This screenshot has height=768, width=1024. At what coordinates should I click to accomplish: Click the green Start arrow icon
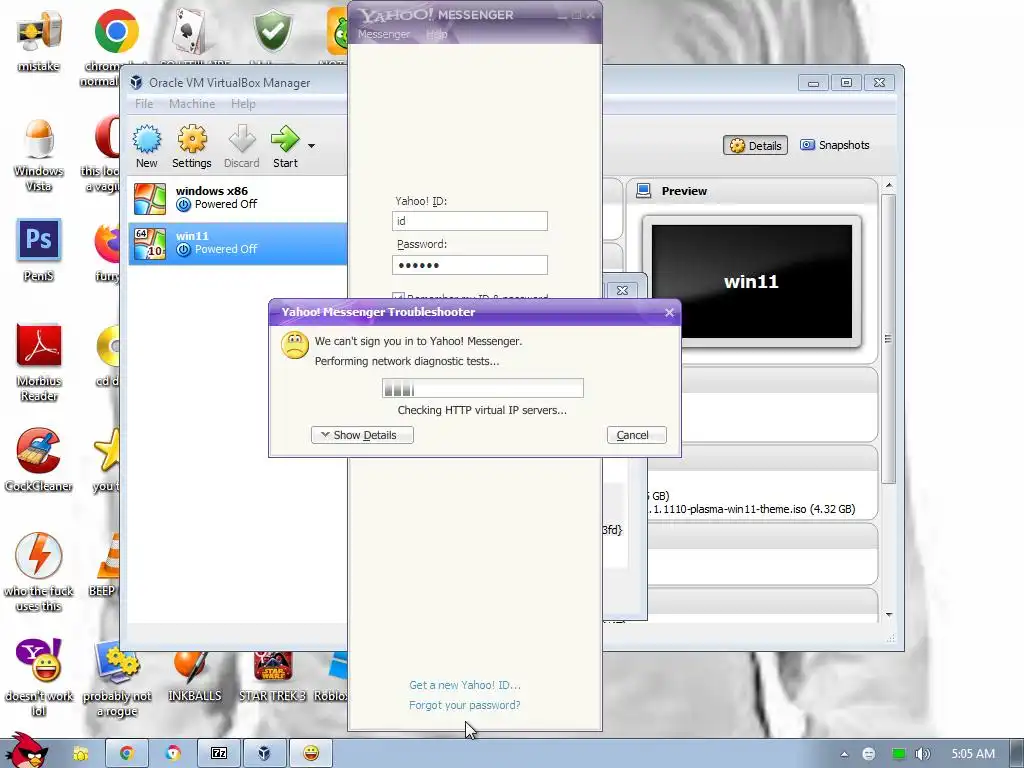(285, 139)
